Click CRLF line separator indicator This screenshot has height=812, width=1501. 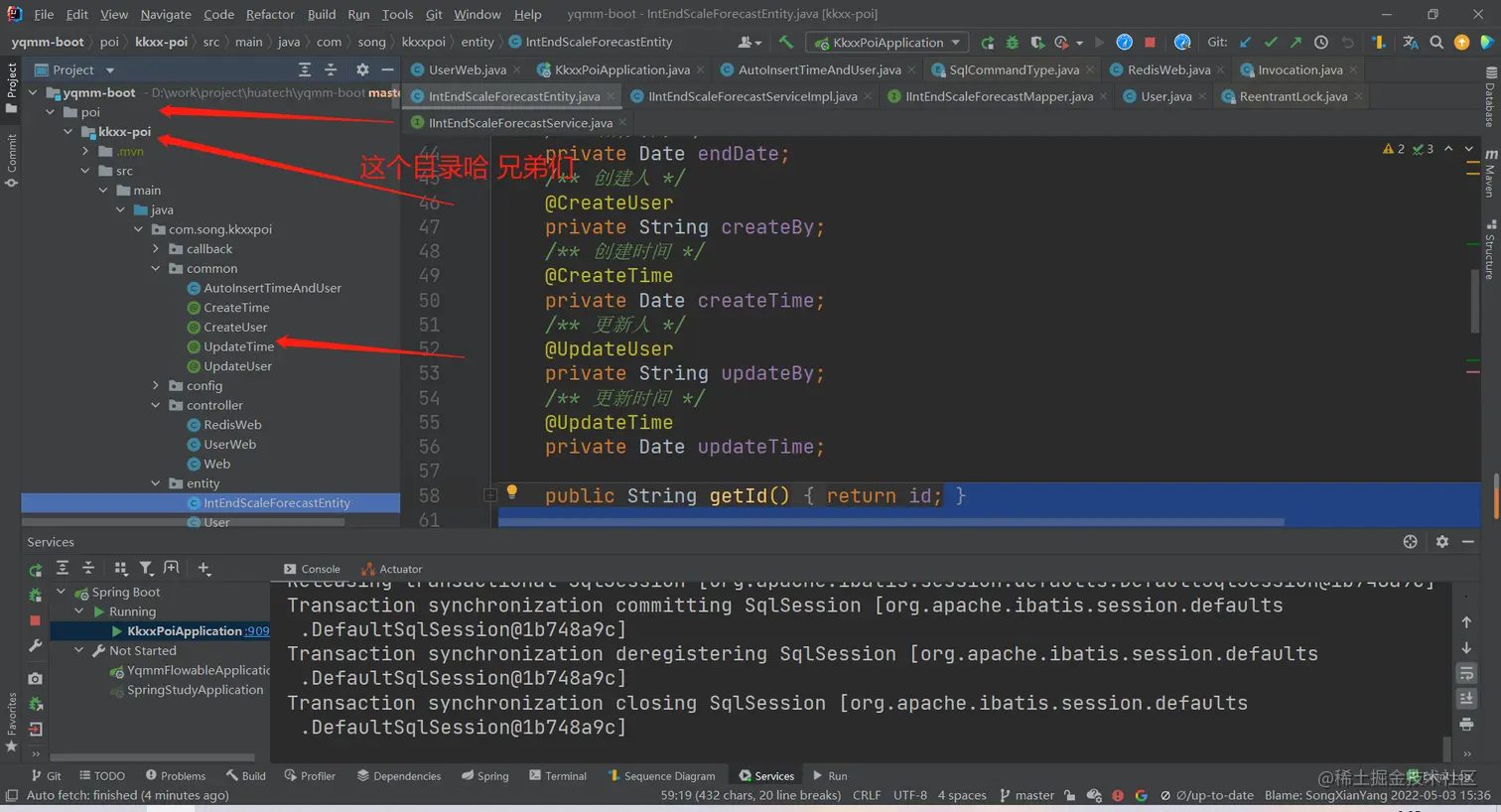pyautogui.click(x=866, y=795)
